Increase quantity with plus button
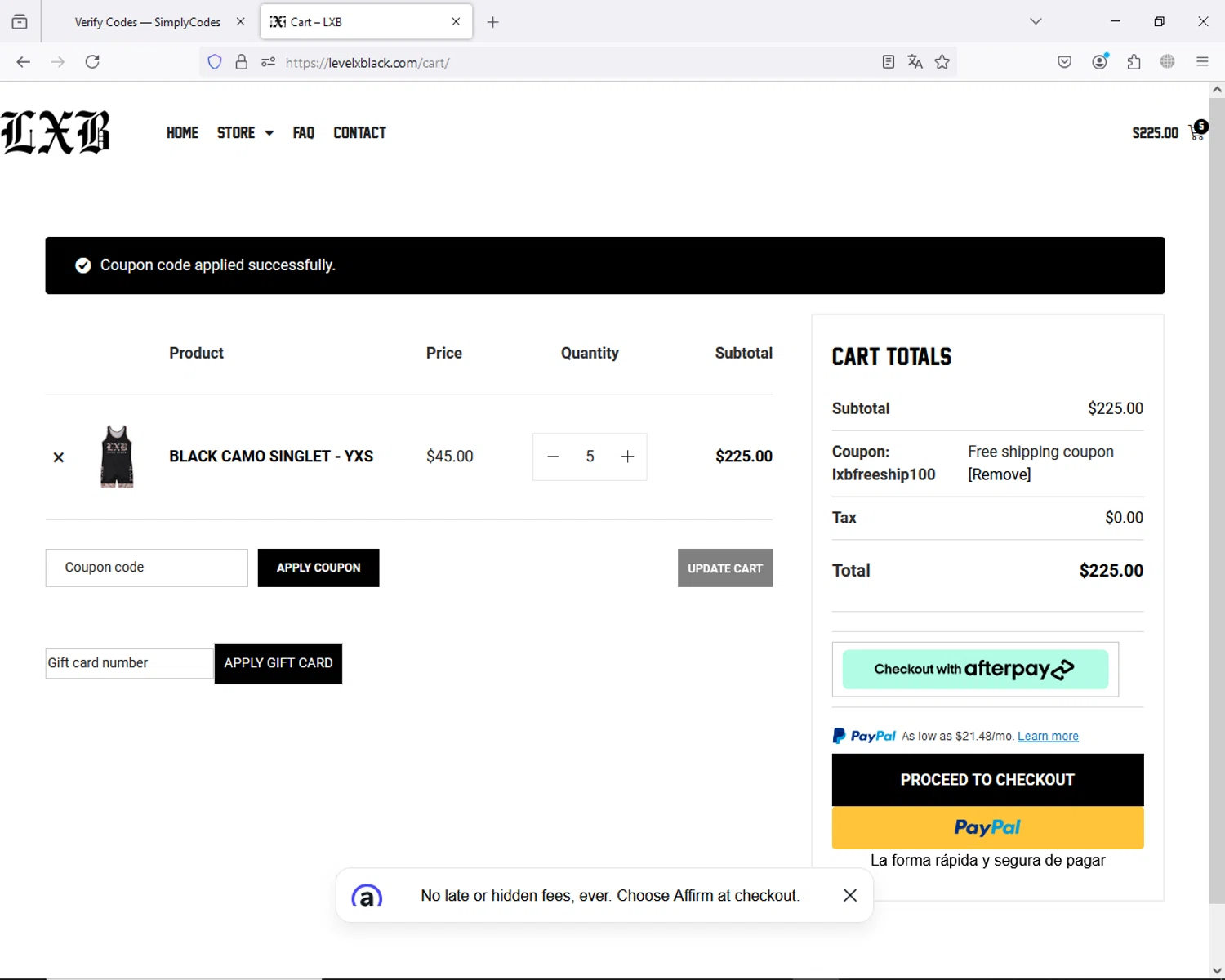 [627, 457]
